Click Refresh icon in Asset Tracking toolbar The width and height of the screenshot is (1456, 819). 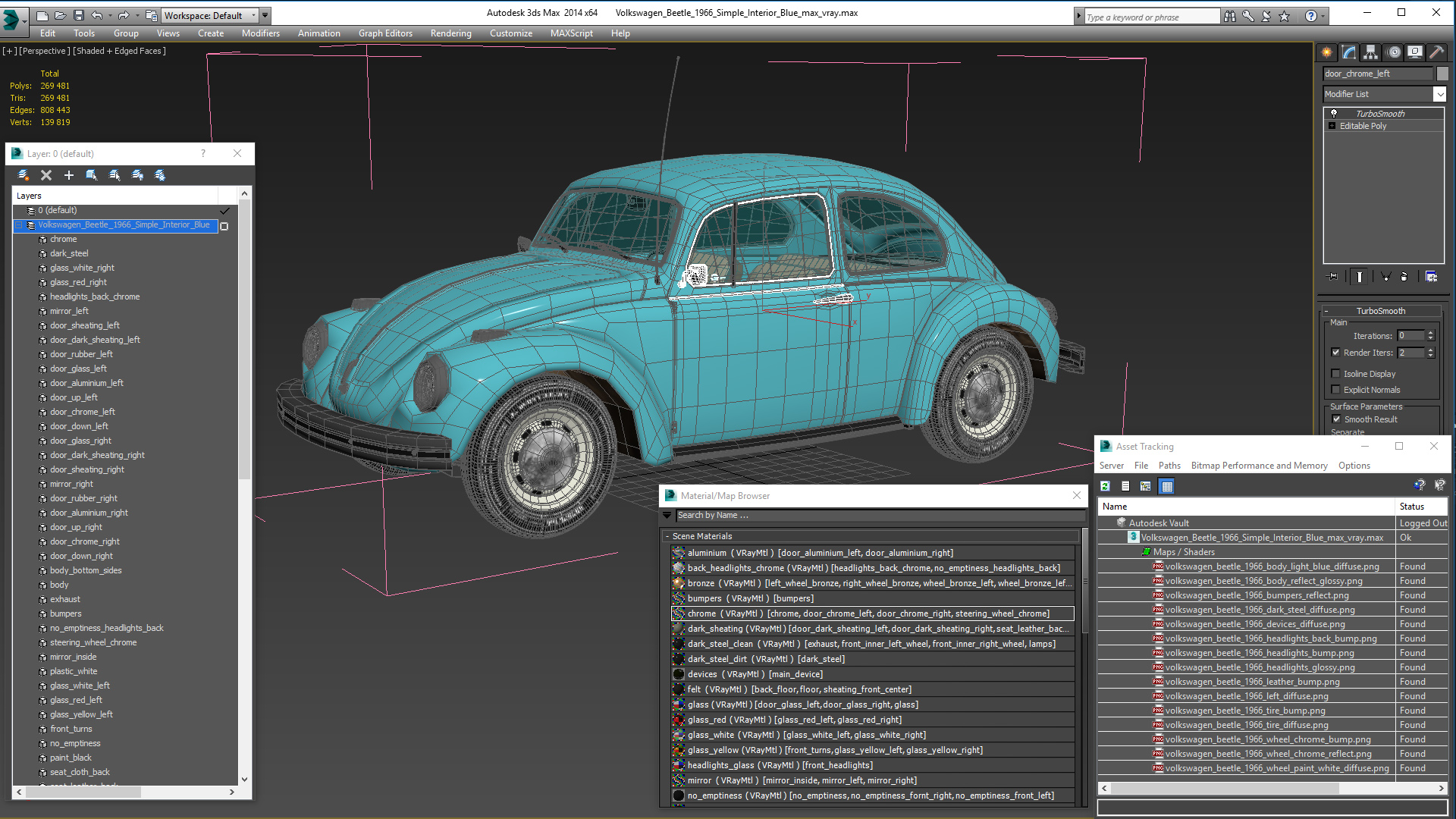pyautogui.click(x=1105, y=486)
